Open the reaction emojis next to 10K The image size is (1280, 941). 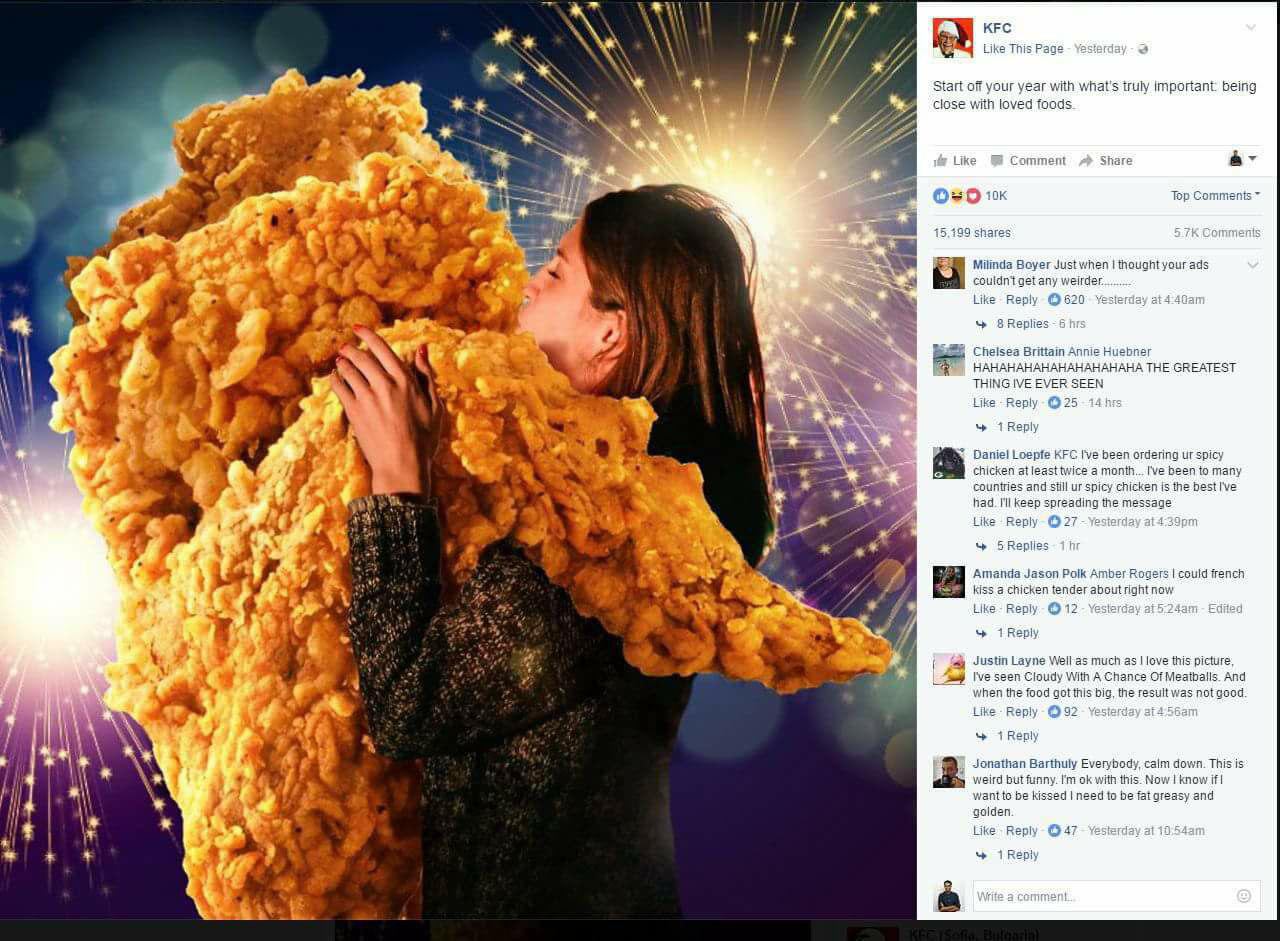[x=957, y=196]
